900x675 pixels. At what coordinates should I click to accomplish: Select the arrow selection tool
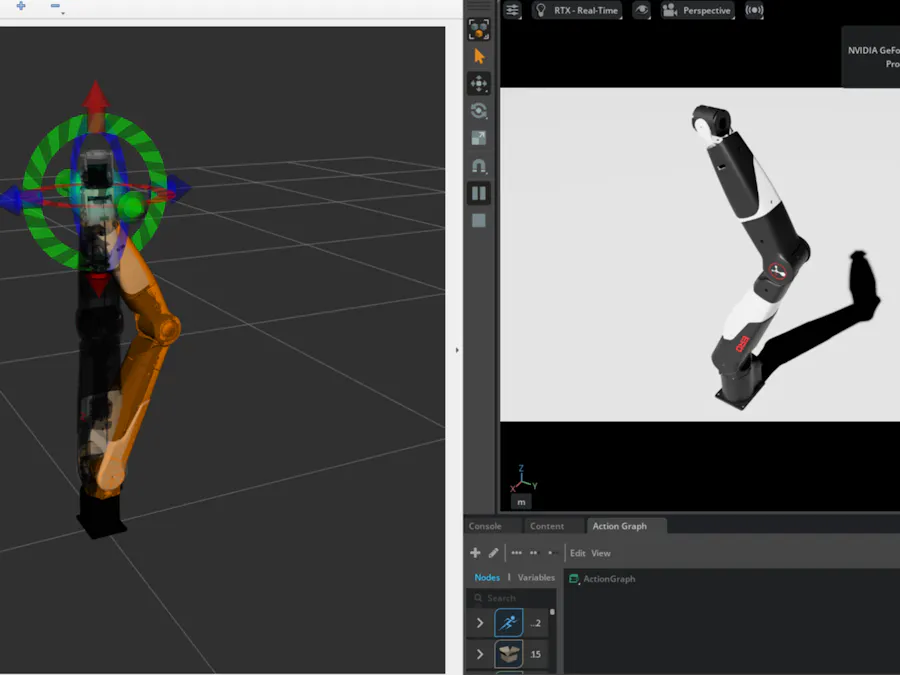click(479, 57)
